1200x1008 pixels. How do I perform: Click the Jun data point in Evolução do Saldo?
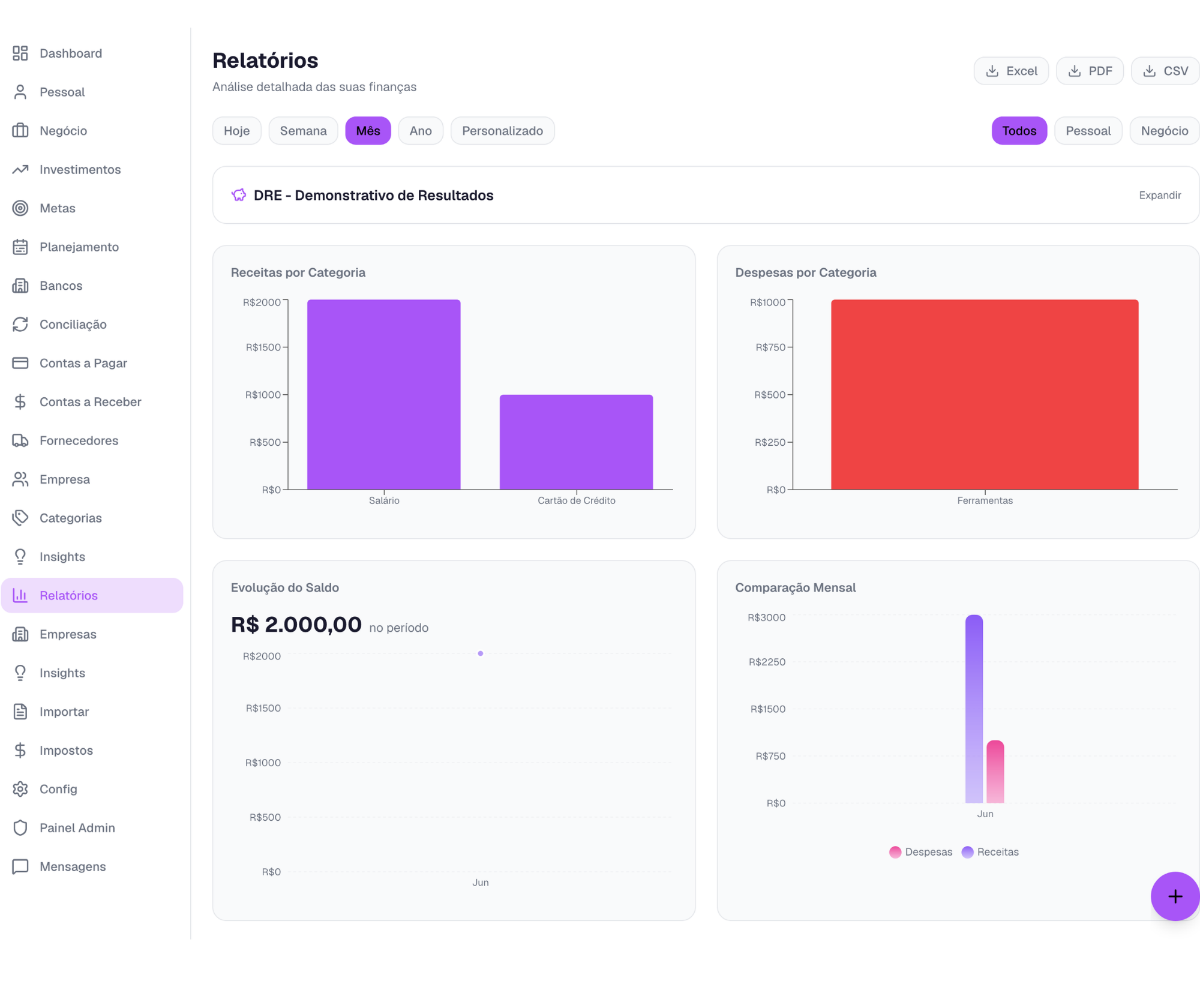coord(481,653)
